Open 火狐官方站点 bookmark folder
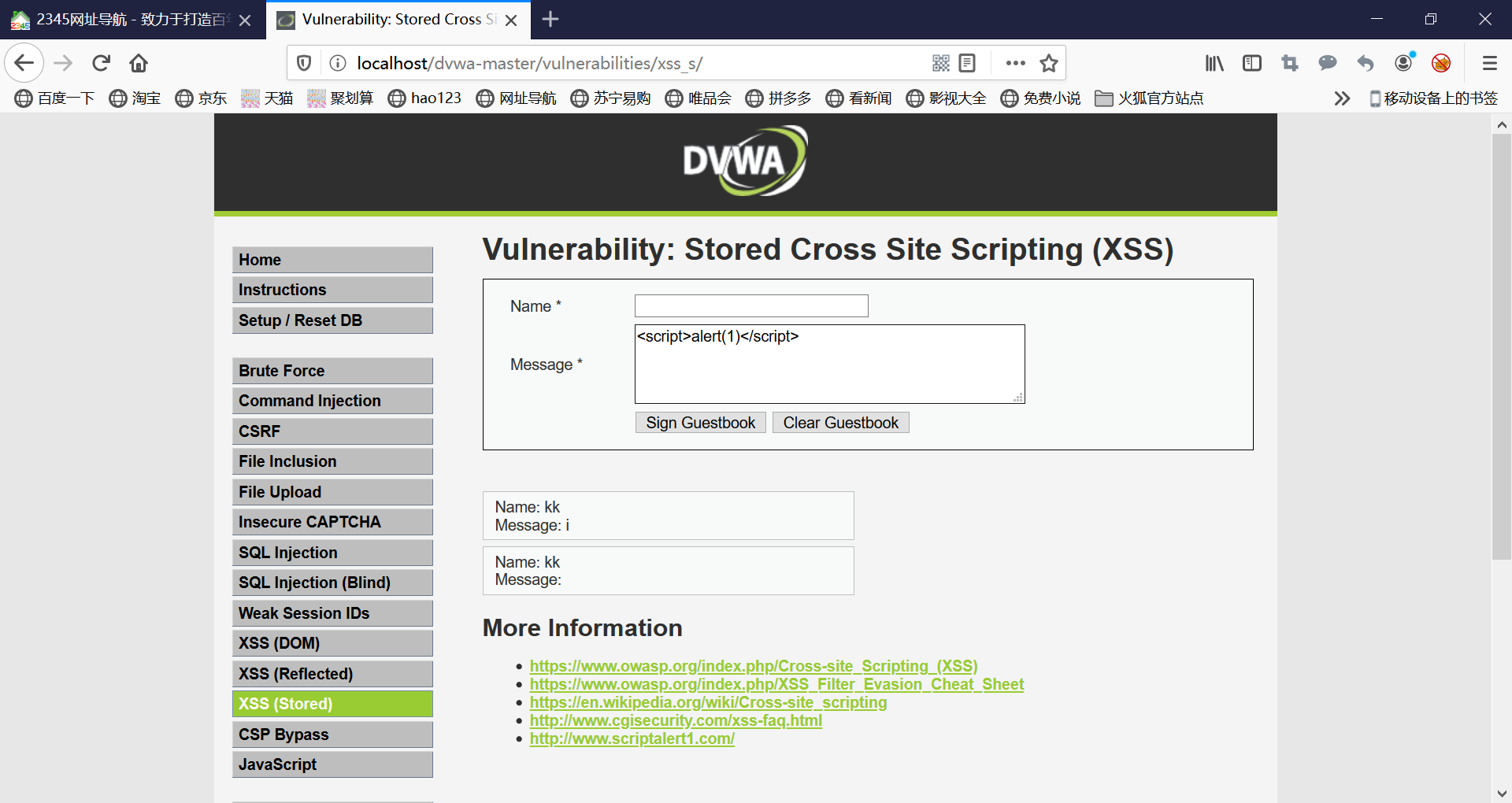 (1150, 98)
